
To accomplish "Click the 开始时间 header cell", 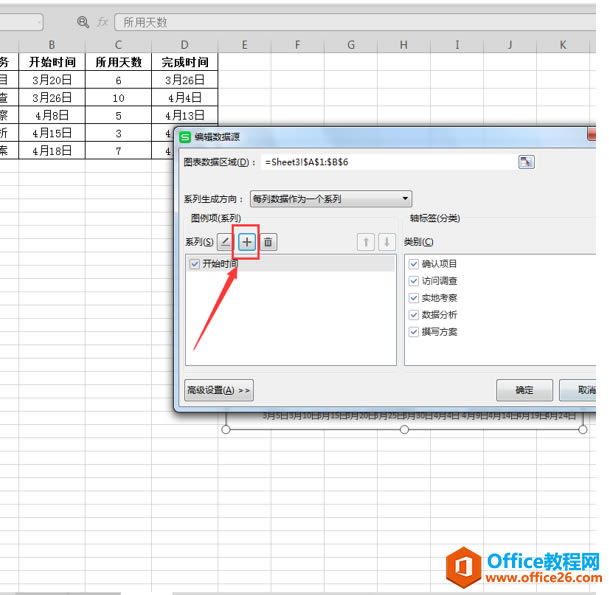I will [x=52, y=62].
